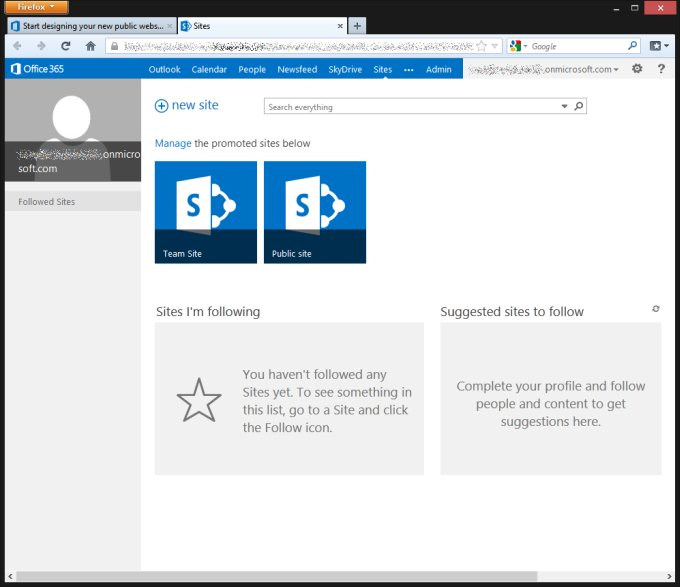Open the Newsfeed navigation item
The image size is (680, 587).
click(x=297, y=70)
